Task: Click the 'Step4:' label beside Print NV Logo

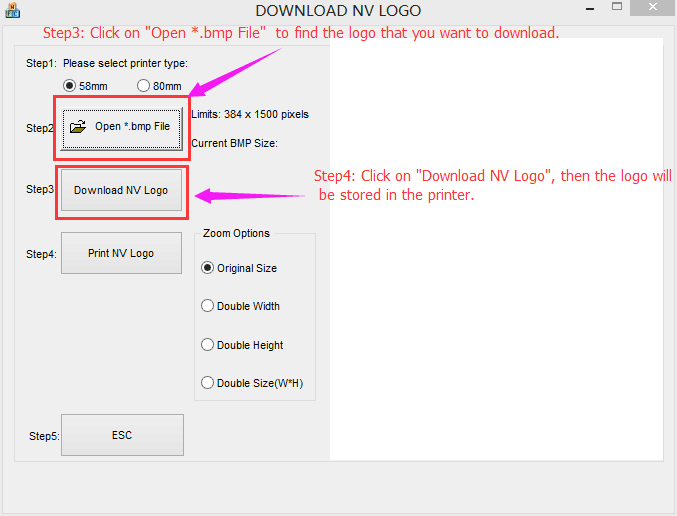Action: (41, 254)
